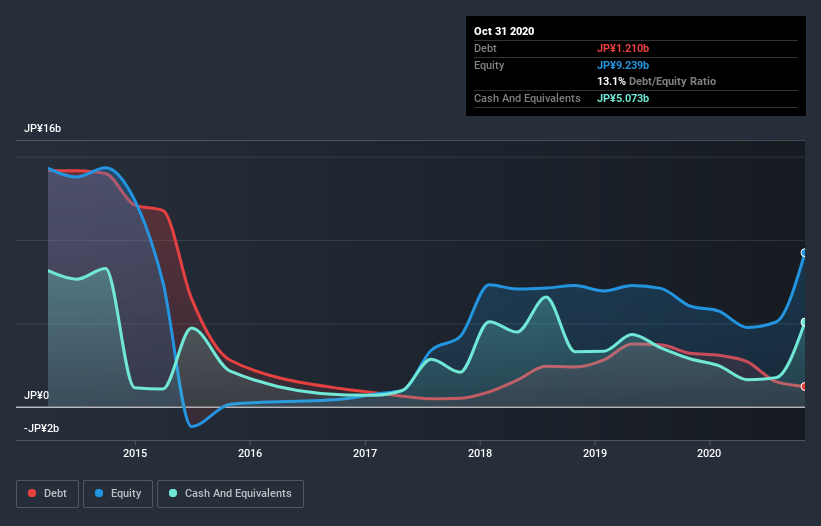
Task: Click the 2015 x-axis label
Action: 135,453
